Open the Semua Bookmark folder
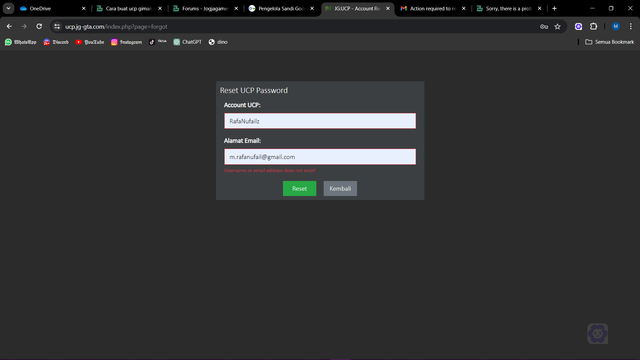The width and height of the screenshot is (640, 360). [609, 42]
